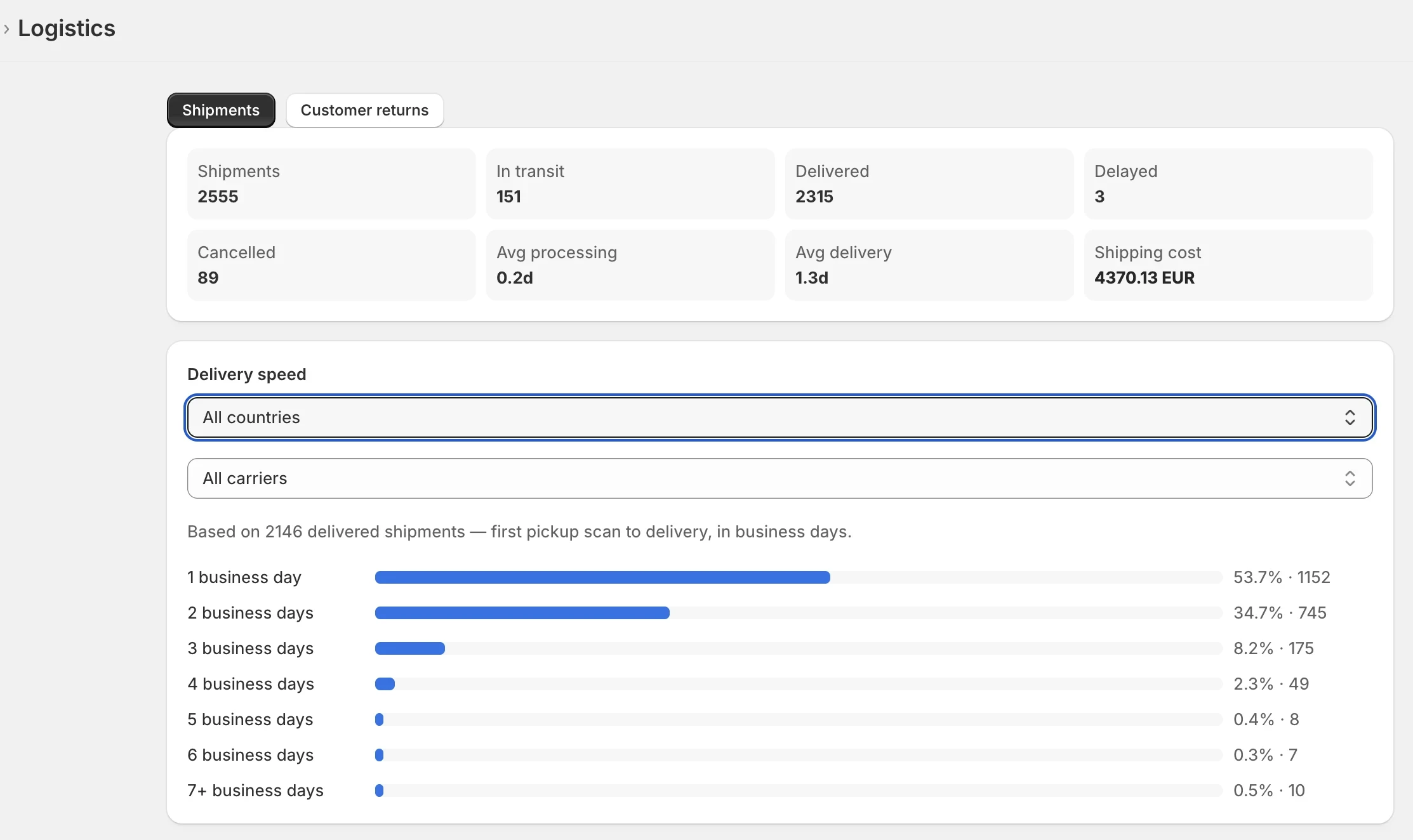Click the Avg processing 0.2d card

[630, 265]
